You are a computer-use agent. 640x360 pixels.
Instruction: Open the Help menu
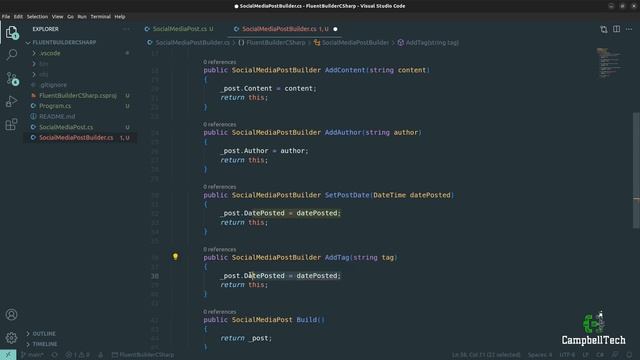tap(120, 17)
